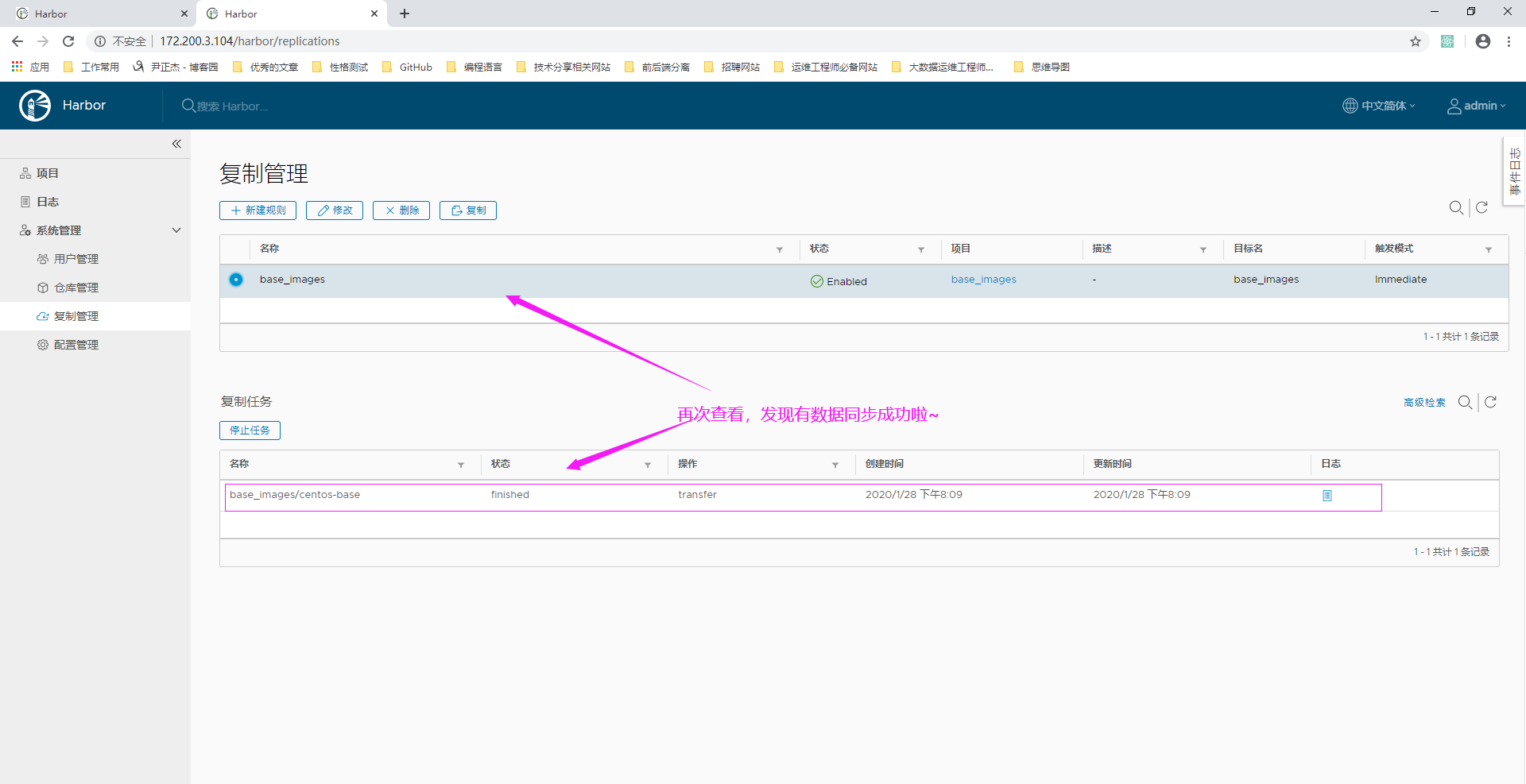Click the finished status cell
1526x784 pixels.
[509, 495]
